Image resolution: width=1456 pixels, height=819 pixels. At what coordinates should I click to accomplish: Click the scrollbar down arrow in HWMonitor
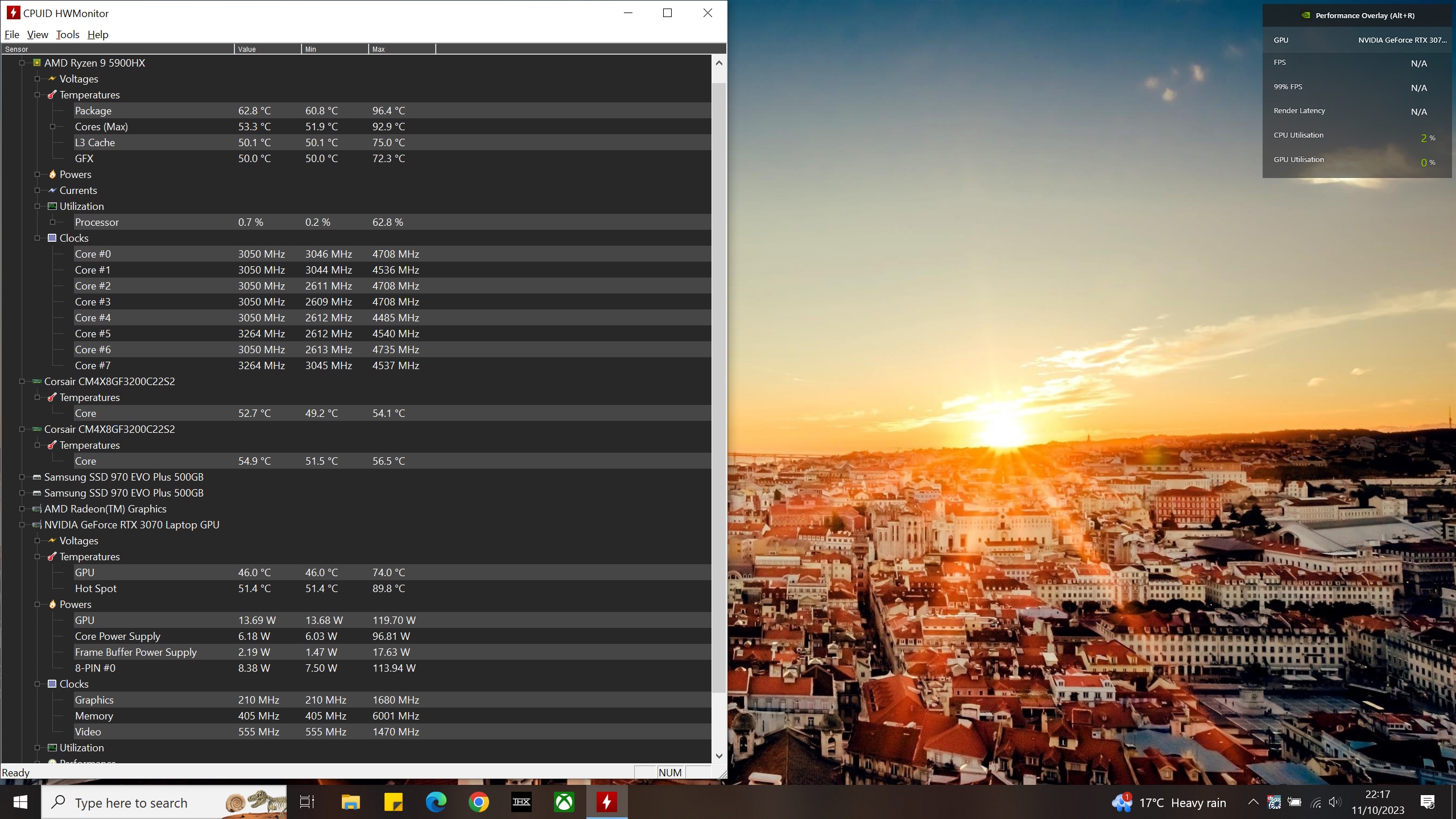pyautogui.click(x=719, y=756)
